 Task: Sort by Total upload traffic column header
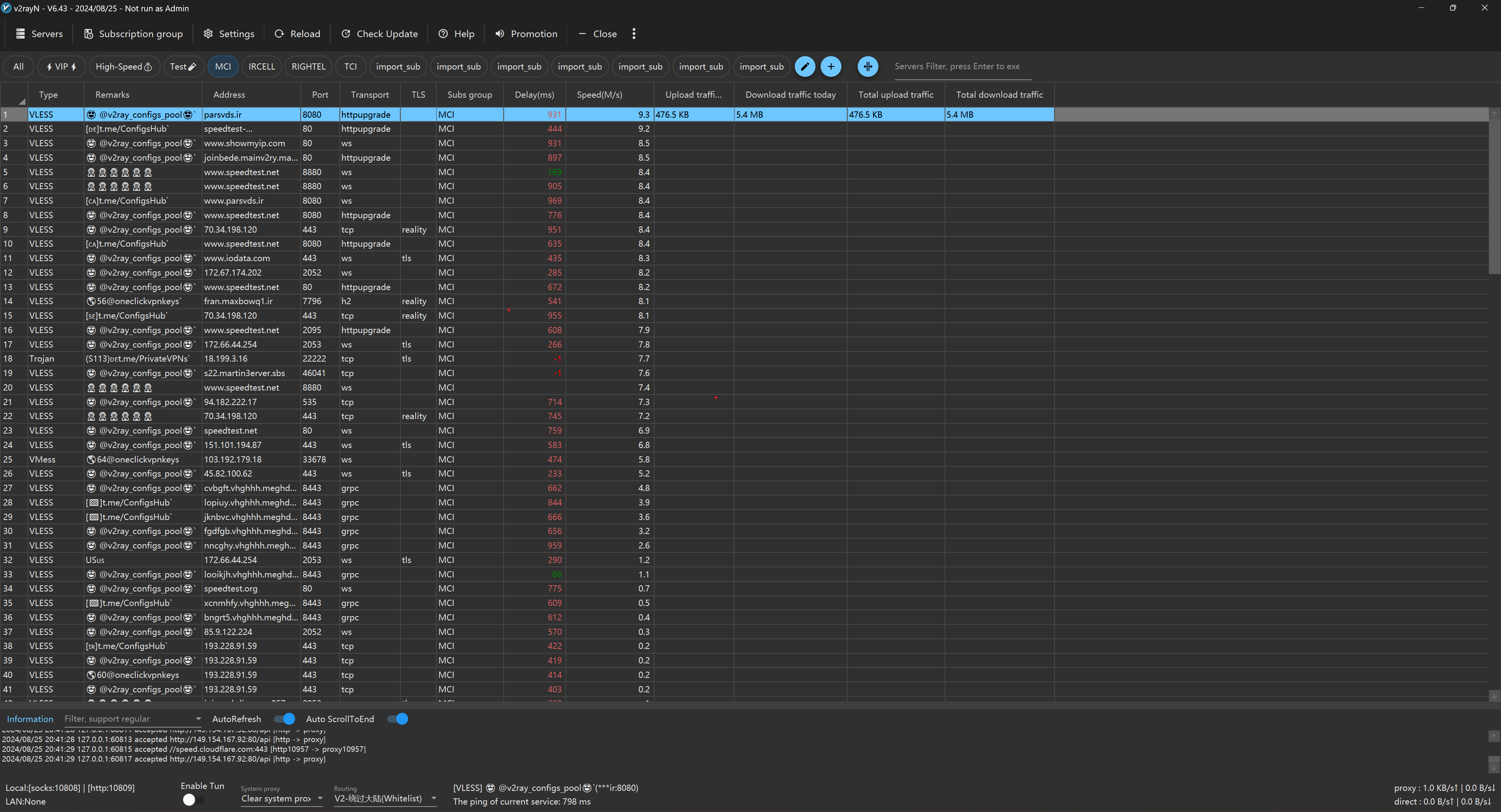[x=896, y=94]
